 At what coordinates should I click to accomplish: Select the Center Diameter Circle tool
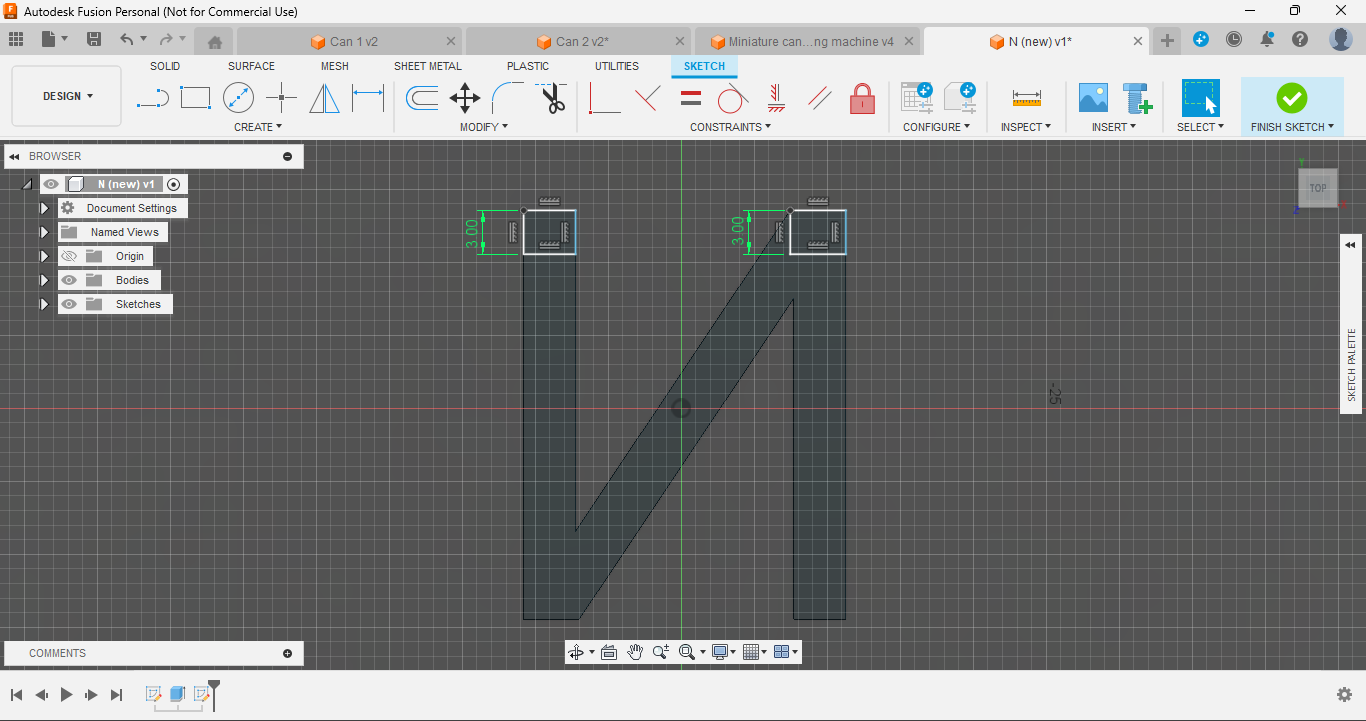pyautogui.click(x=238, y=98)
